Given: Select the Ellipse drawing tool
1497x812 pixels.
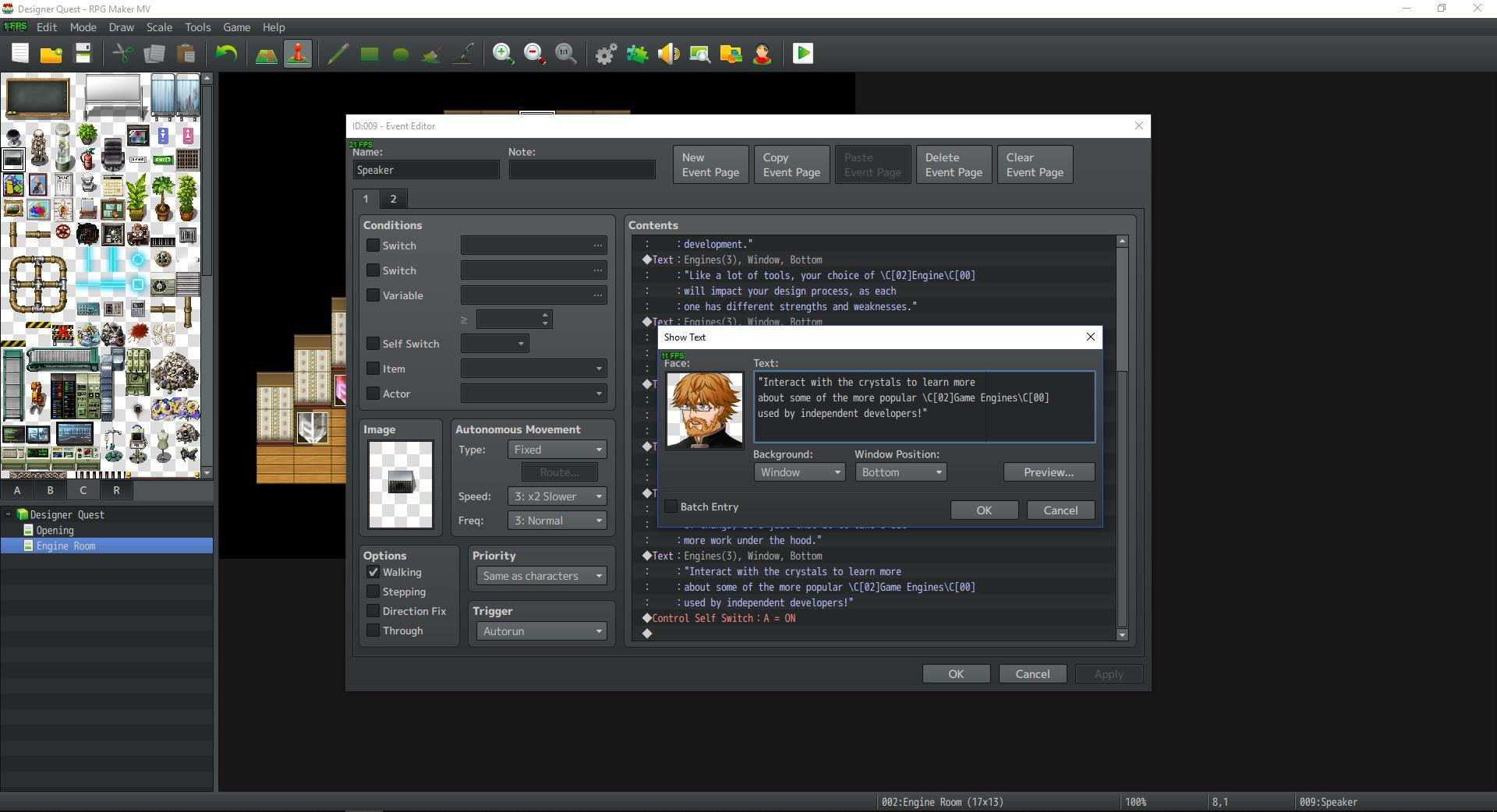Looking at the screenshot, I should 401,54.
